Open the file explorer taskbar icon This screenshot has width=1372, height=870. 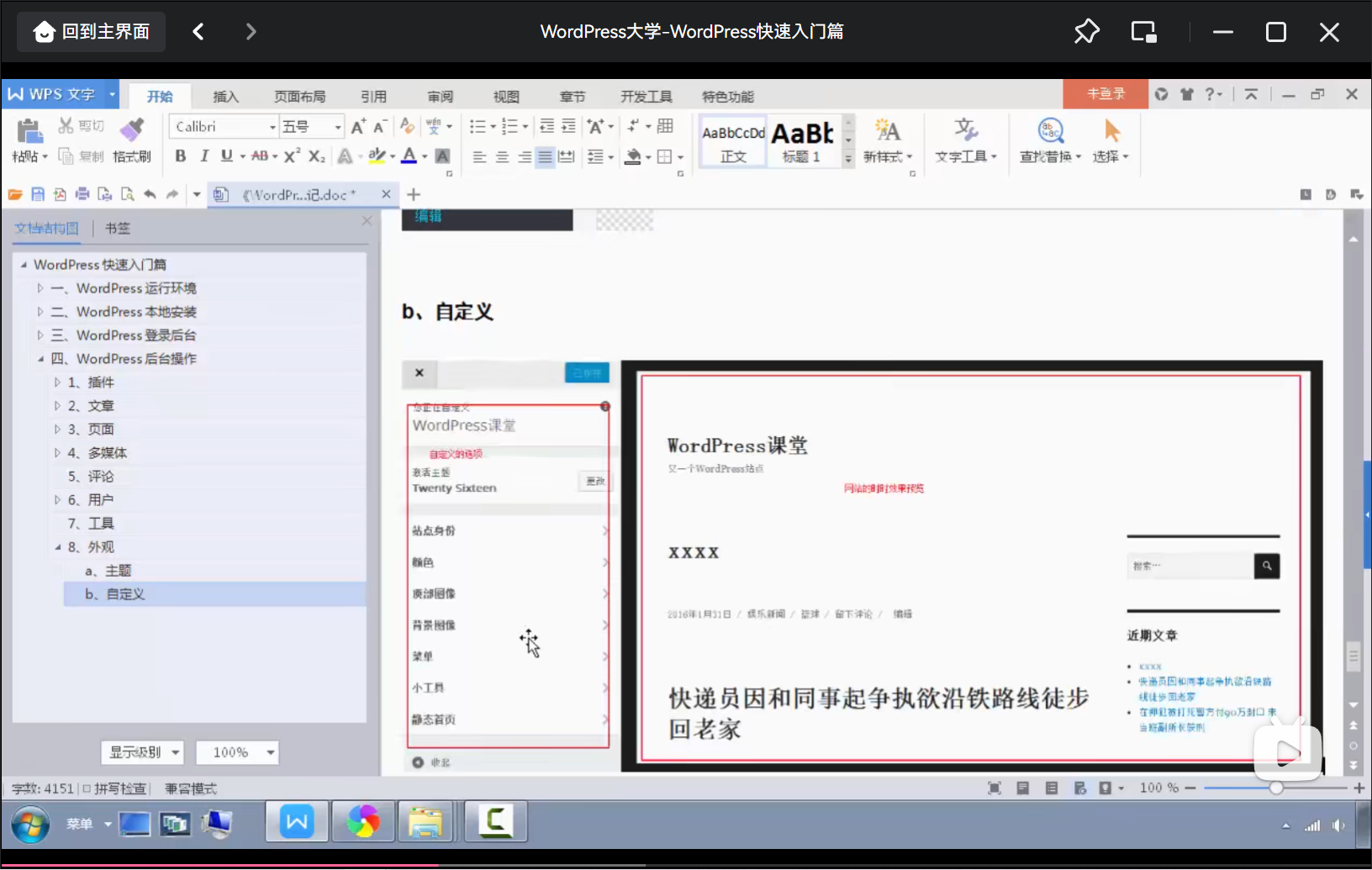(x=425, y=822)
